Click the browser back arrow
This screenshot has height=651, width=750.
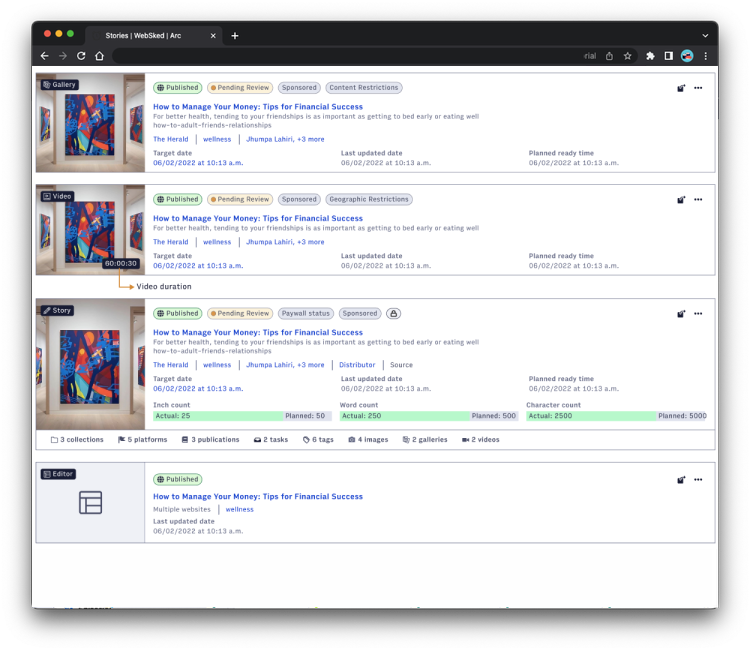coord(44,56)
